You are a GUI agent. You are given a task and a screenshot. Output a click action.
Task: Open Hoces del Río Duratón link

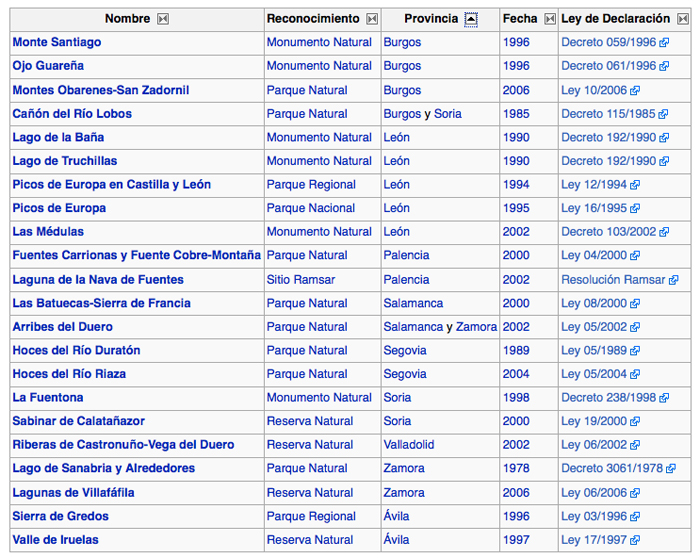point(76,350)
